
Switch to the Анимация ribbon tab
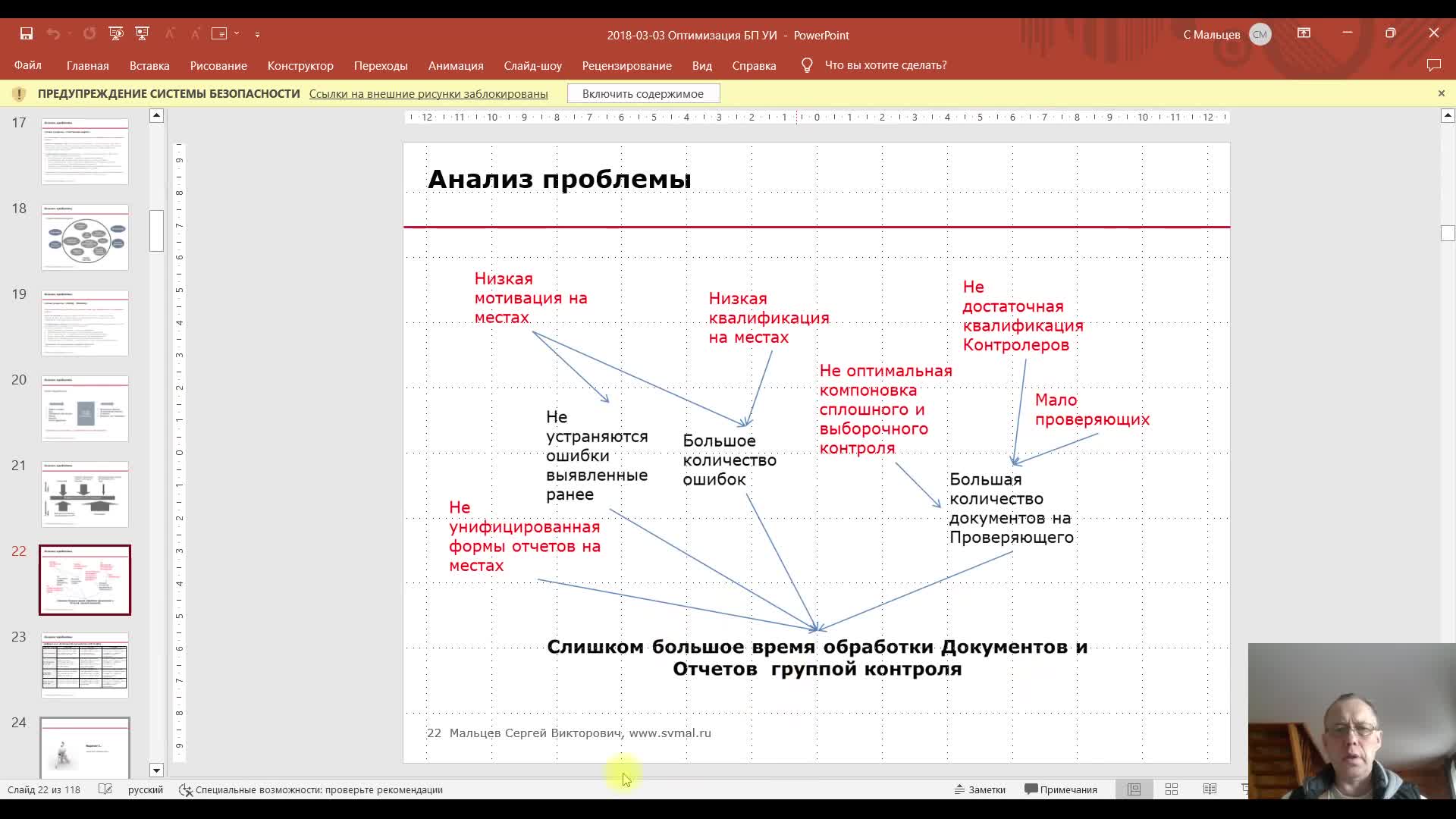455,66
